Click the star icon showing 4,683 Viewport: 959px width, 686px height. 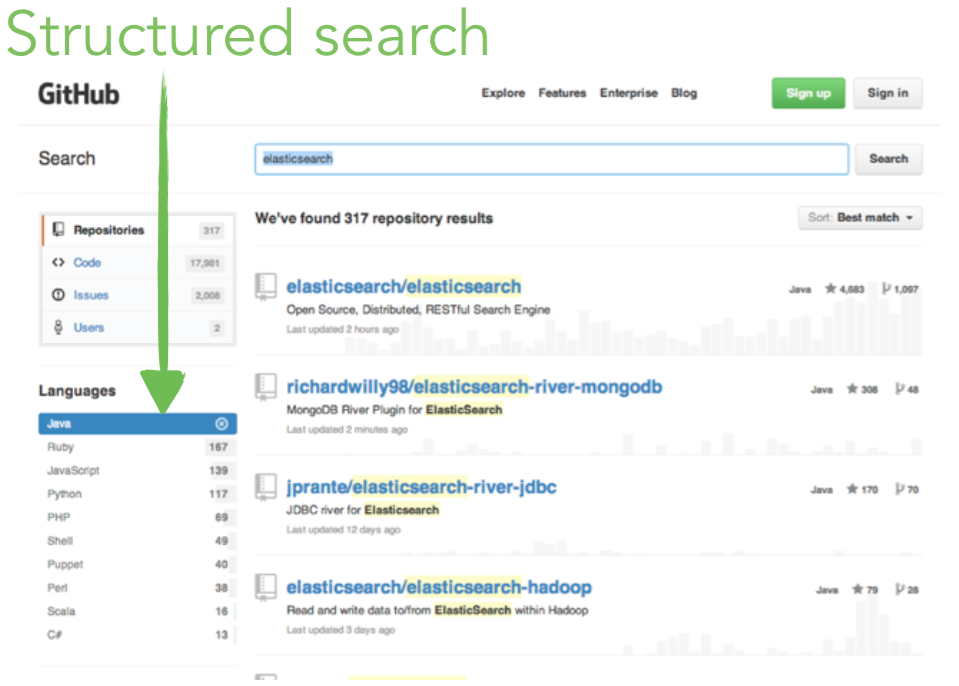click(830, 288)
